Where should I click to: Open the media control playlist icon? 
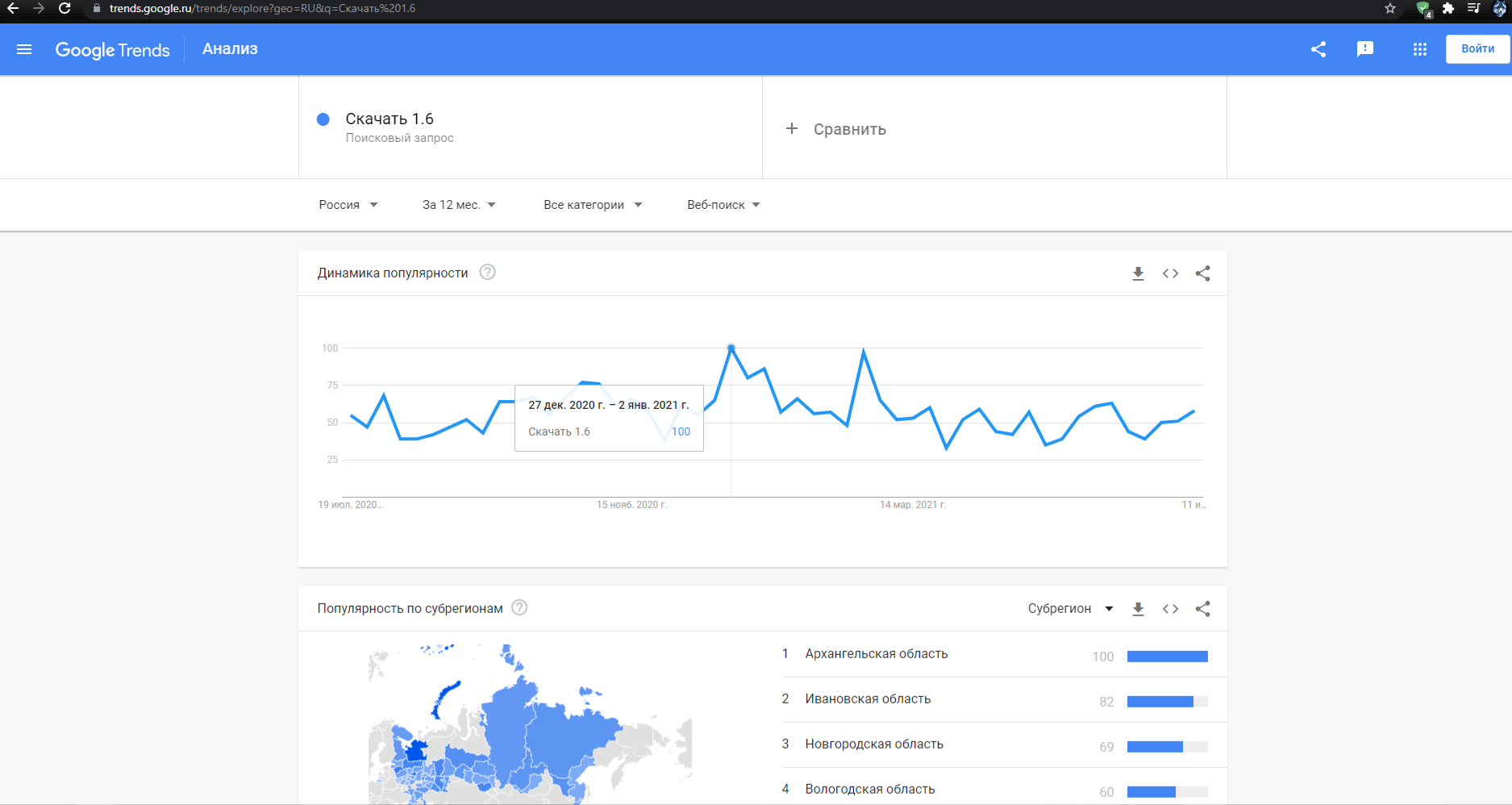(1473, 8)
